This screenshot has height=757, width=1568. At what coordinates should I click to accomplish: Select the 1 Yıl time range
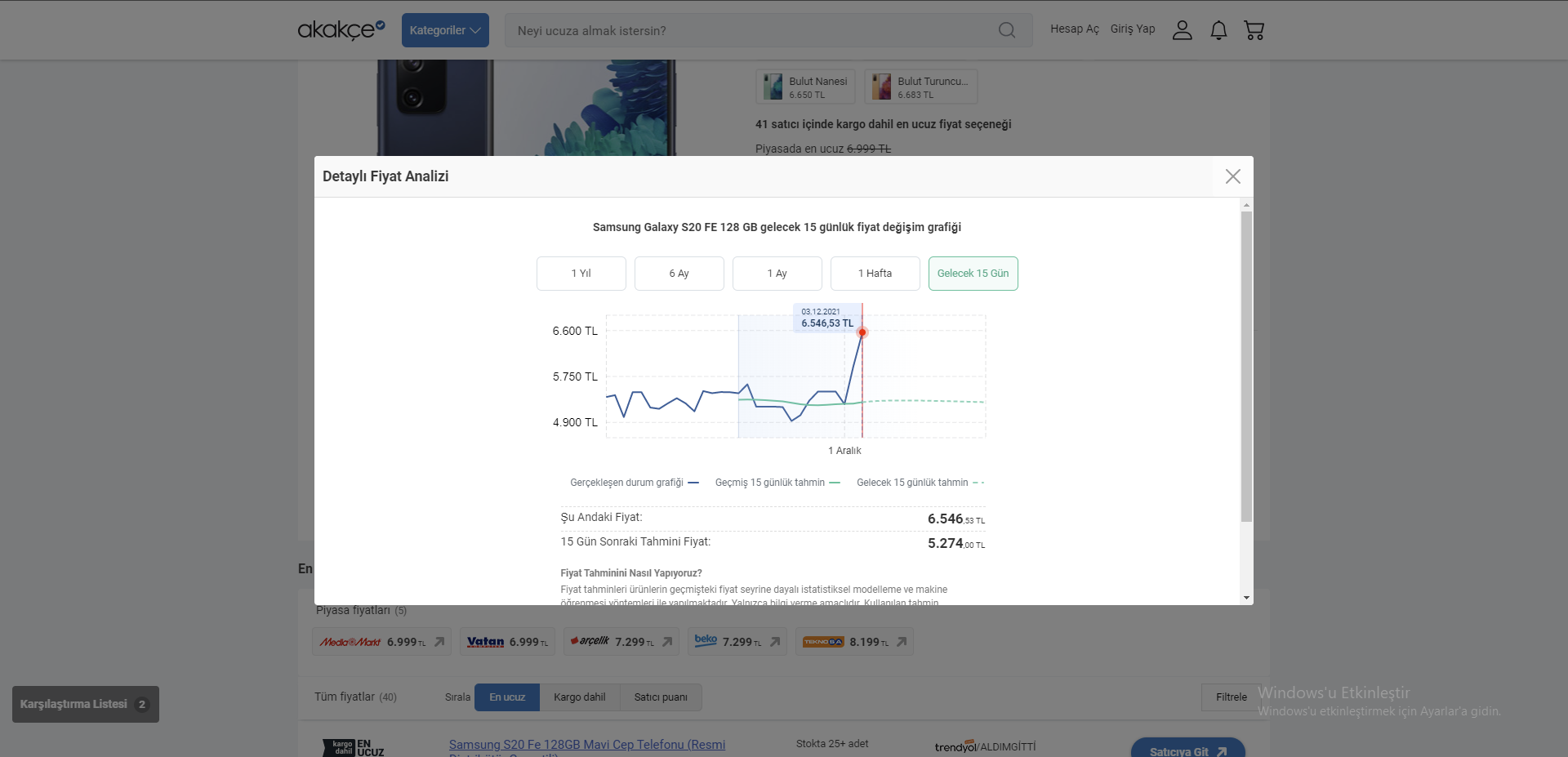[581, 274]
